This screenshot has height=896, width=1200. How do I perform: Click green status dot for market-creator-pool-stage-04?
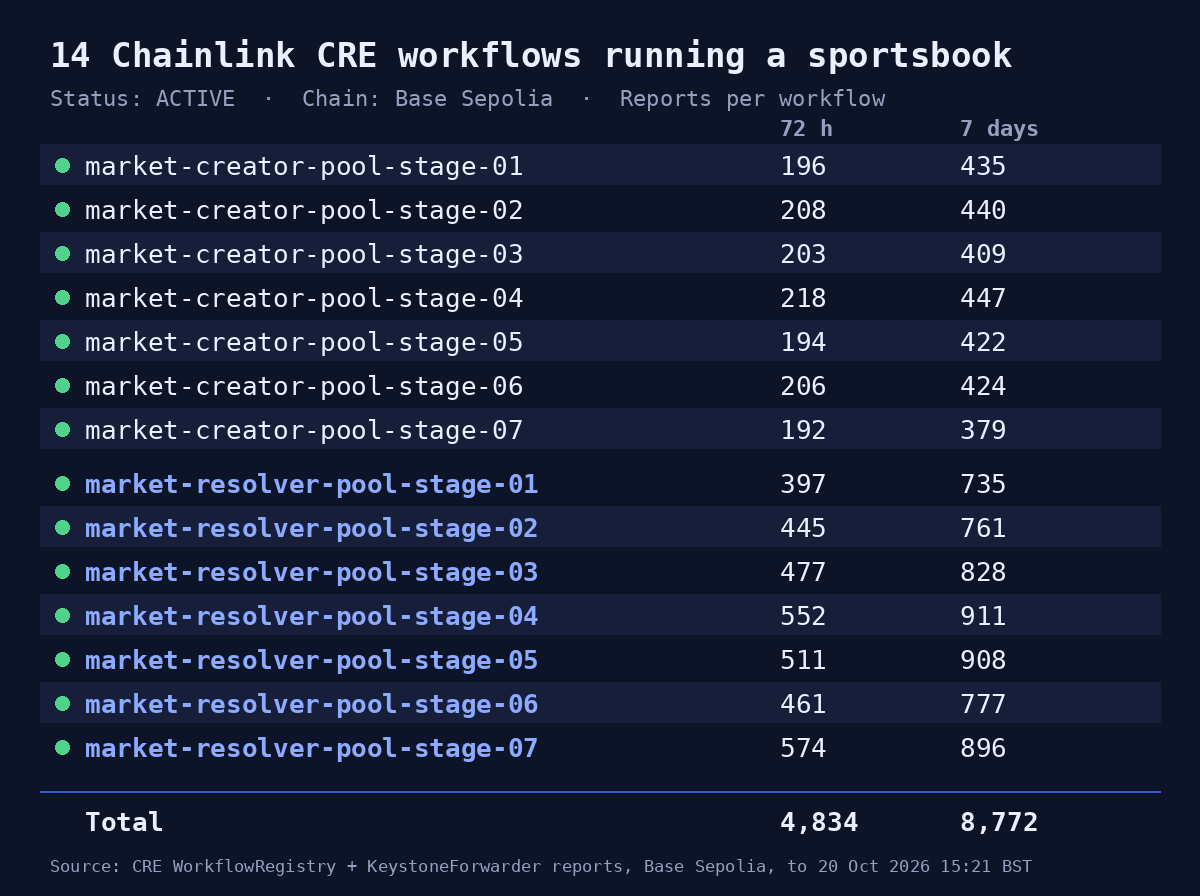(x=62, y=297)
